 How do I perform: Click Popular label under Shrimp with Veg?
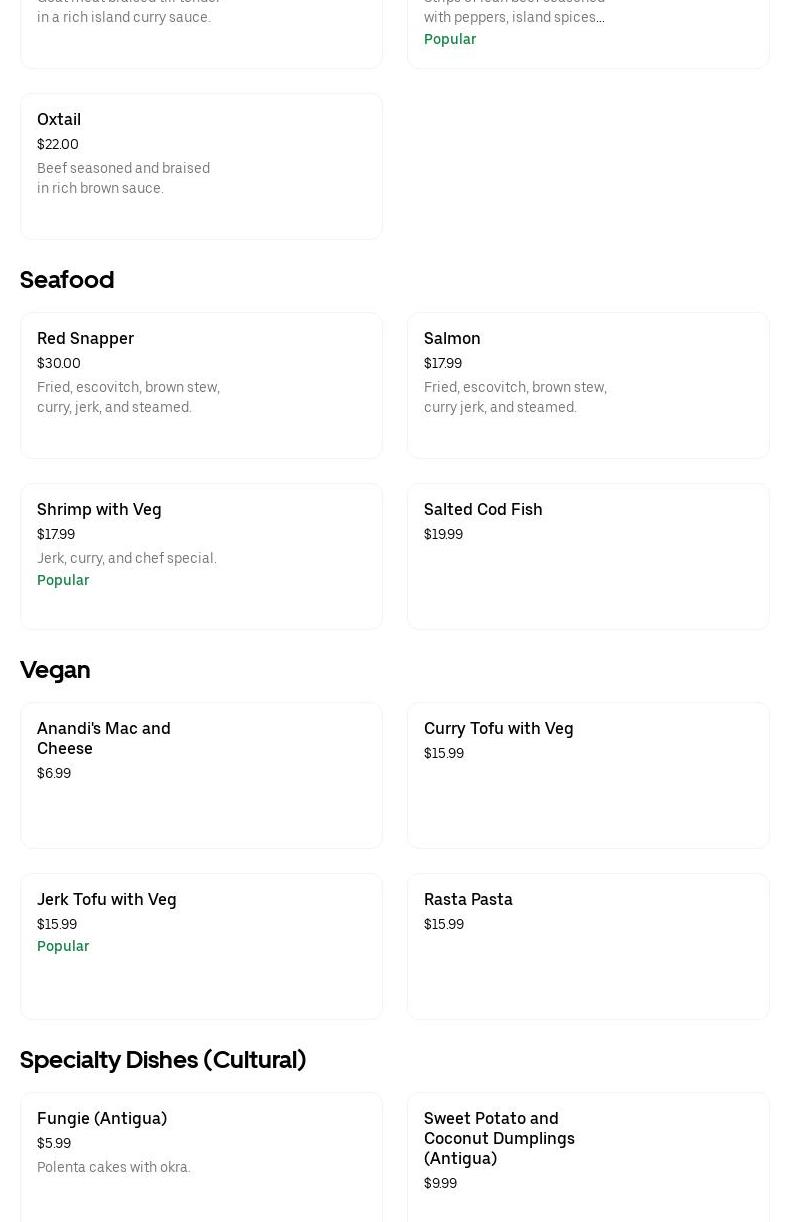tap(63, 580)
